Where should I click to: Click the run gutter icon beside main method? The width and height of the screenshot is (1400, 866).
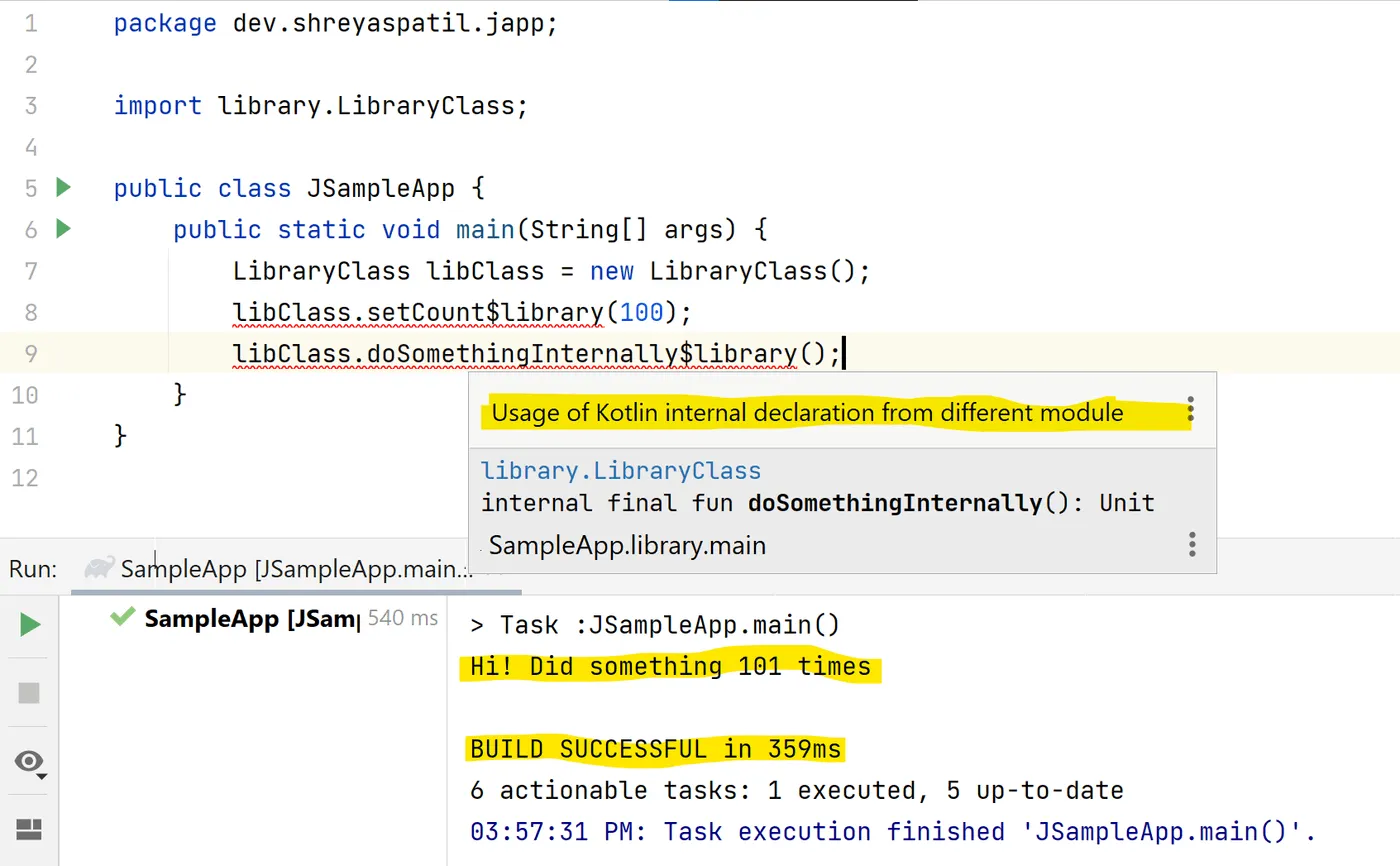(63, 229)
